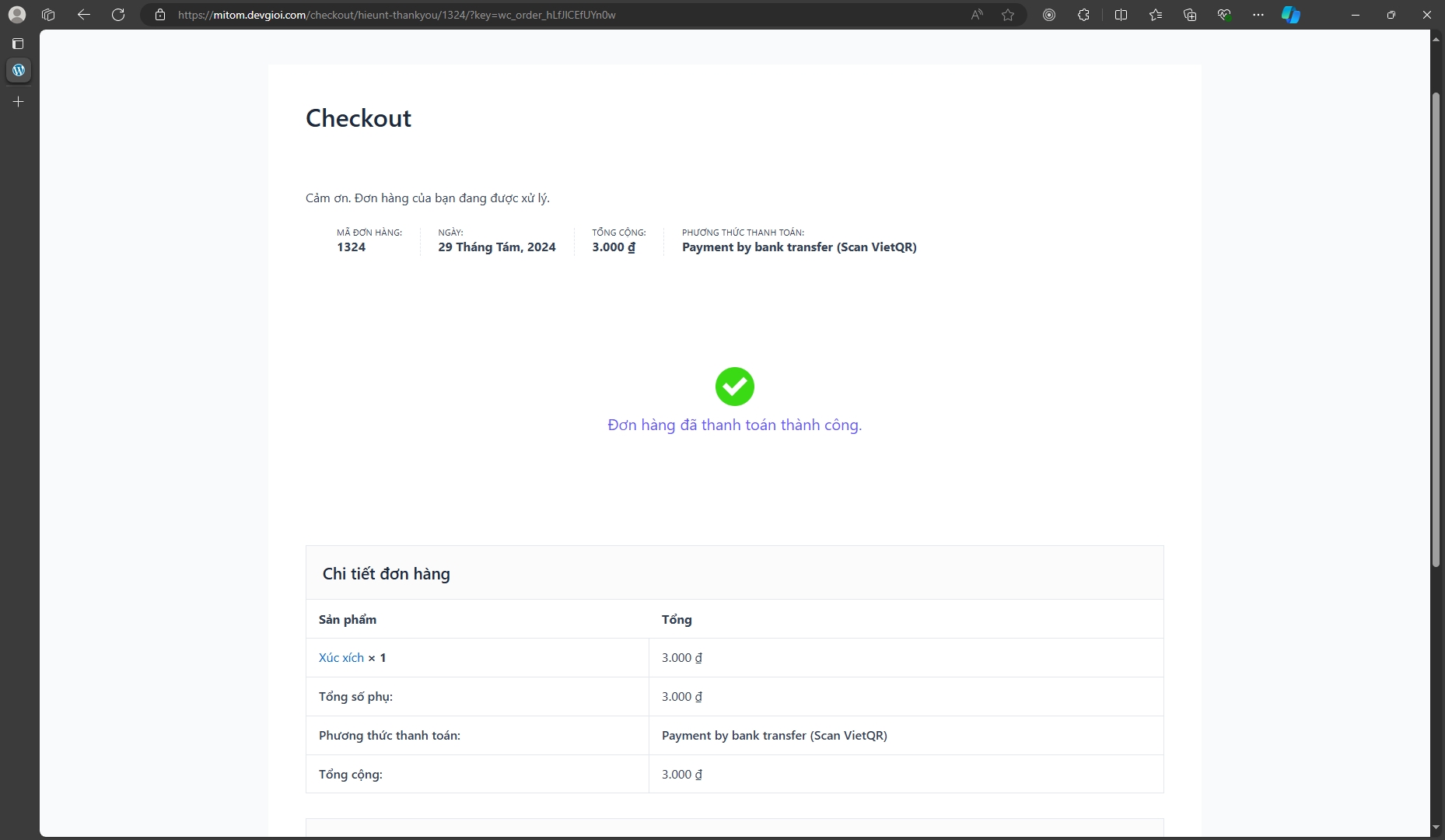Click the 'Phương thức thanh toán:' row label
The width and height of the screenshot is (1445, 840).
click(390, 736)
